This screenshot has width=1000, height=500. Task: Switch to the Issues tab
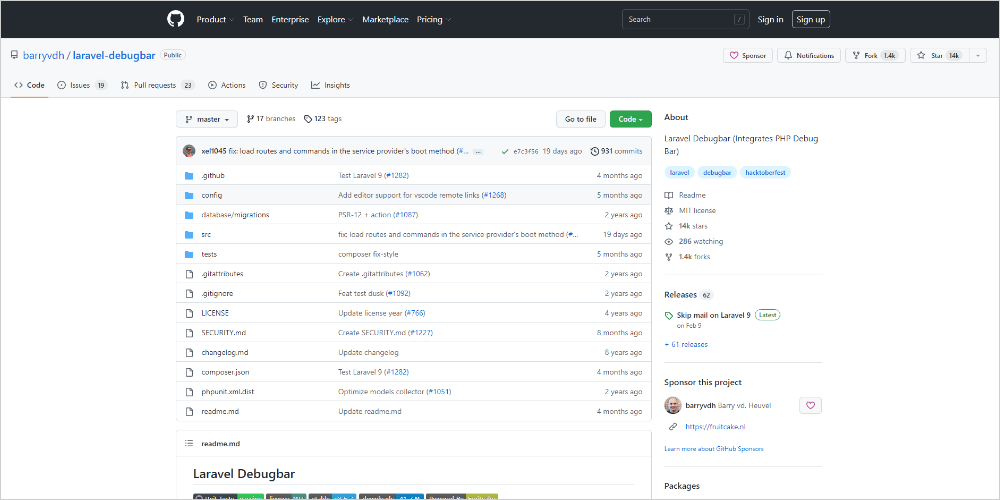pos(82,85)
